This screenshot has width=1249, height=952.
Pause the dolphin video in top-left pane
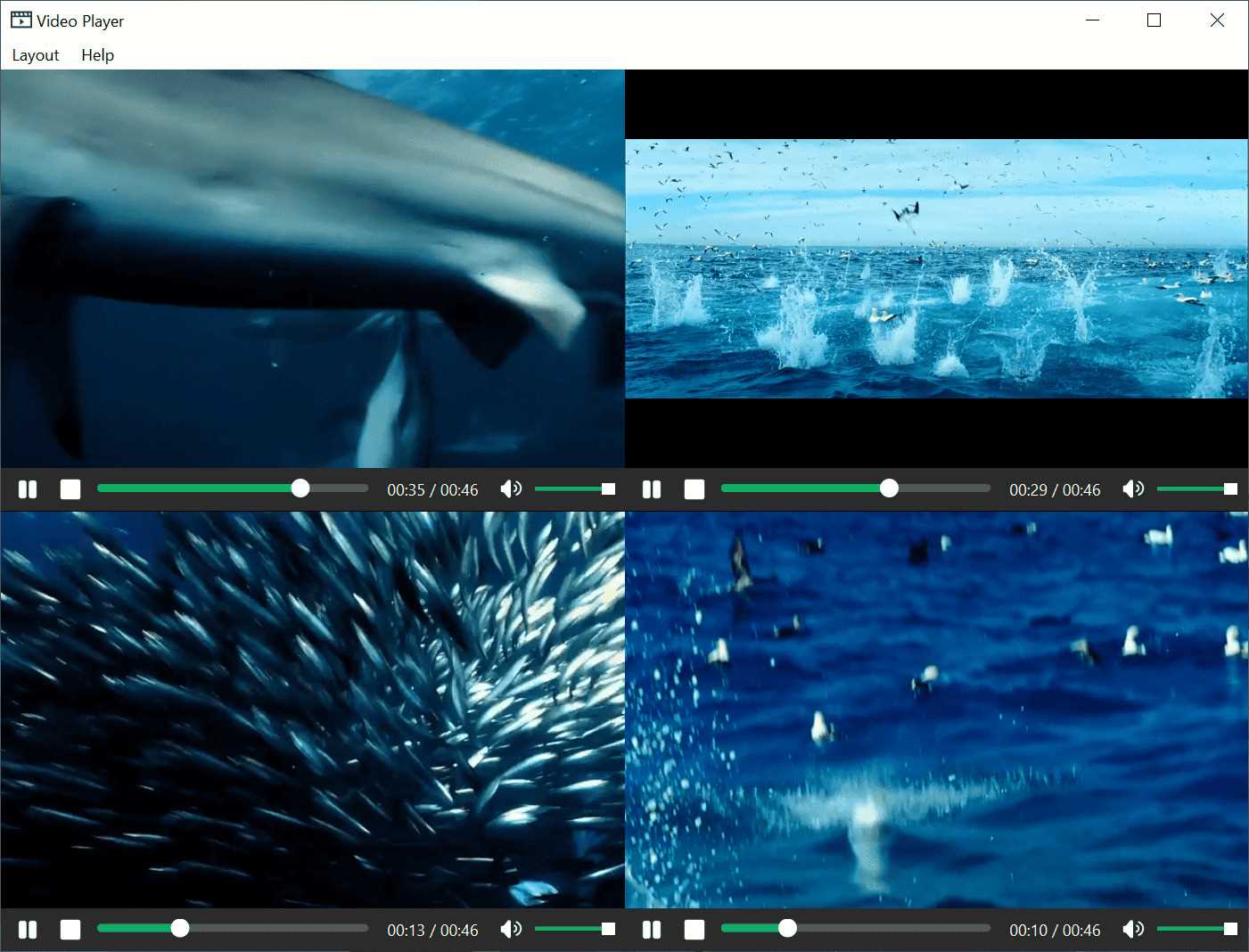click(28, 489)
